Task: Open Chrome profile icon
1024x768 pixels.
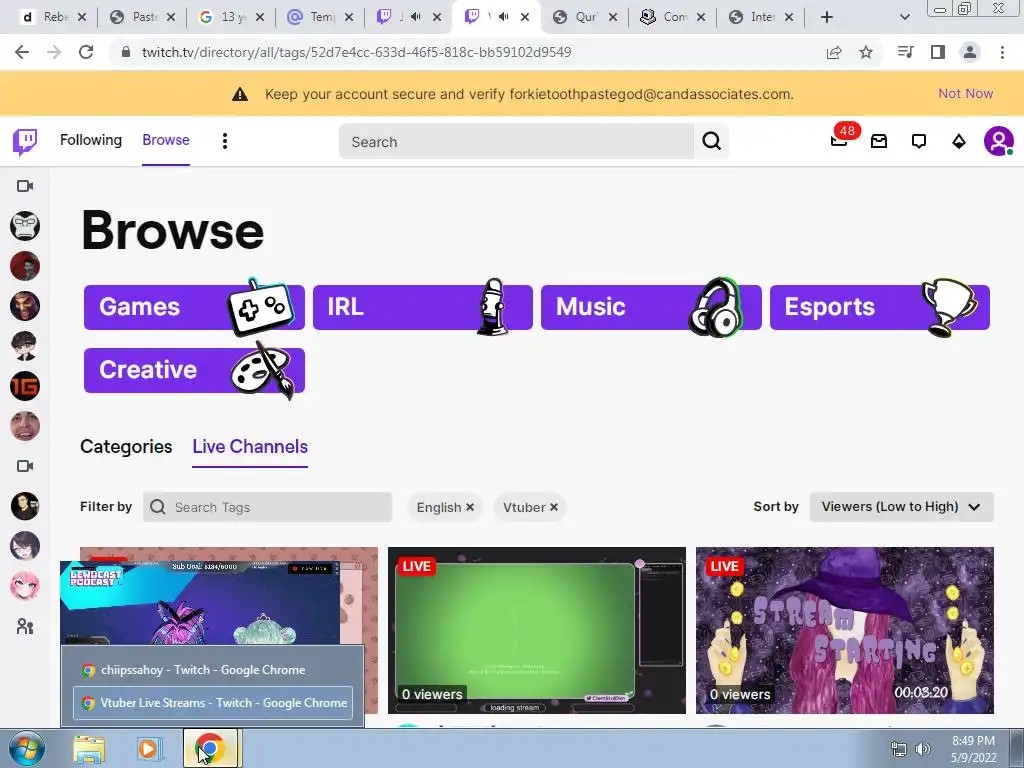Action: coord(970,52)
